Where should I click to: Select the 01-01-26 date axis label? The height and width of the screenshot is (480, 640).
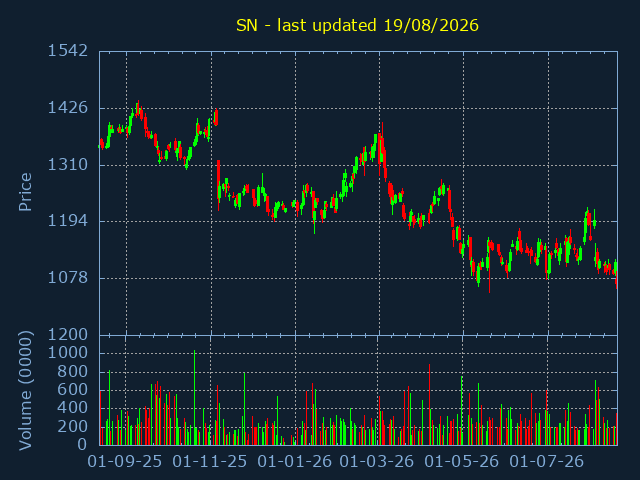(295, 462)
